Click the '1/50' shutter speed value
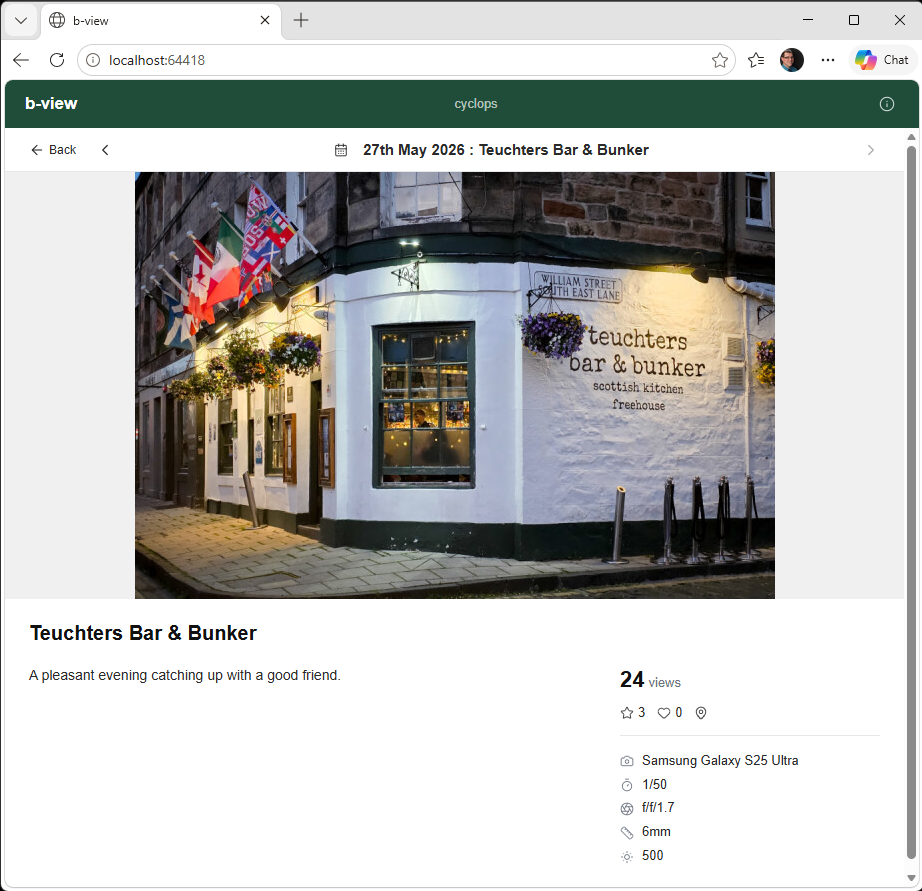 [x=654, y=785]
